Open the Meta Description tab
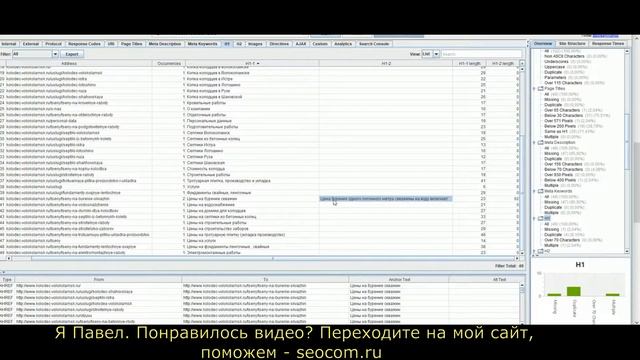This screenshot has height=360, width=640. tap(164, 44)
